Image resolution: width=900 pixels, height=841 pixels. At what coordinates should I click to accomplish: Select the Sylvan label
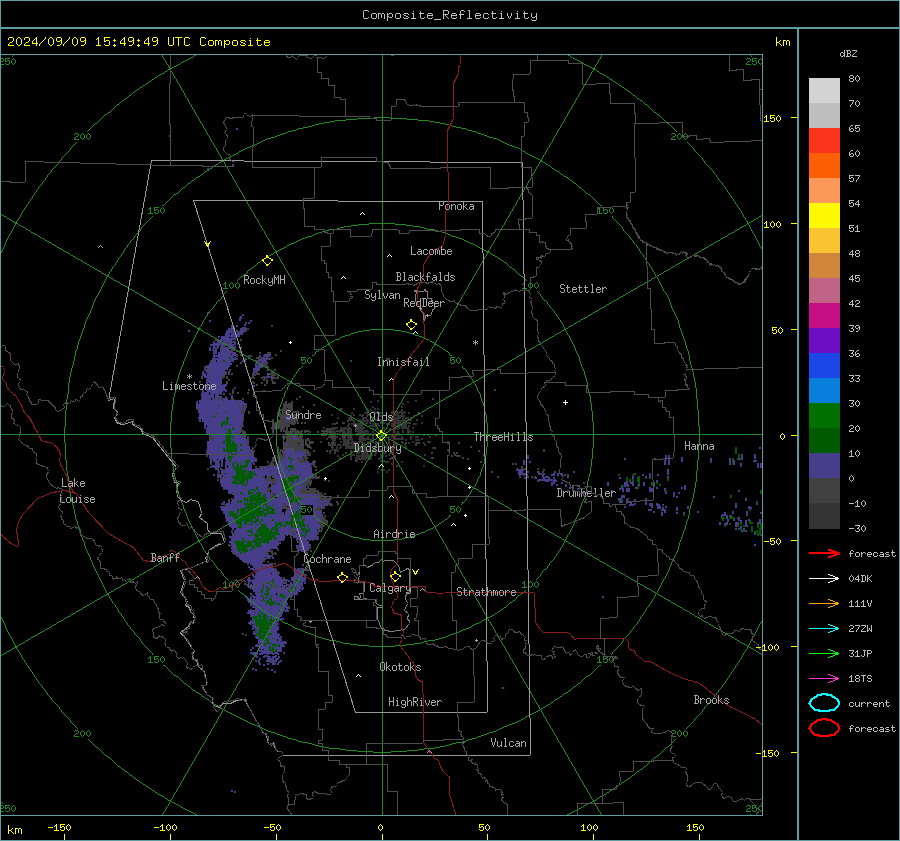pos(382,295)
